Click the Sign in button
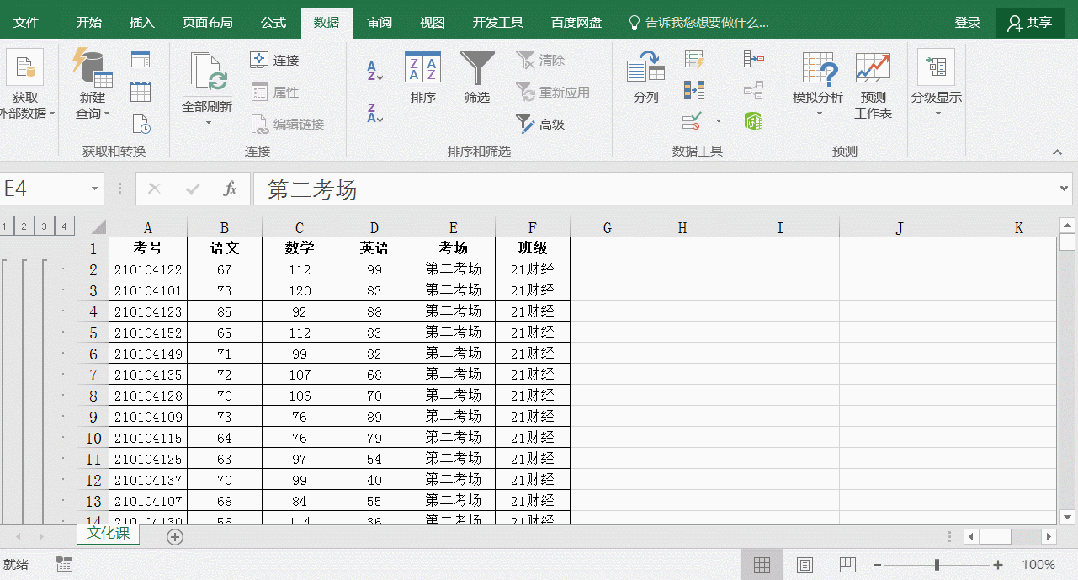Viewport: 1078px width, 580px height. [x=967, y=23]
